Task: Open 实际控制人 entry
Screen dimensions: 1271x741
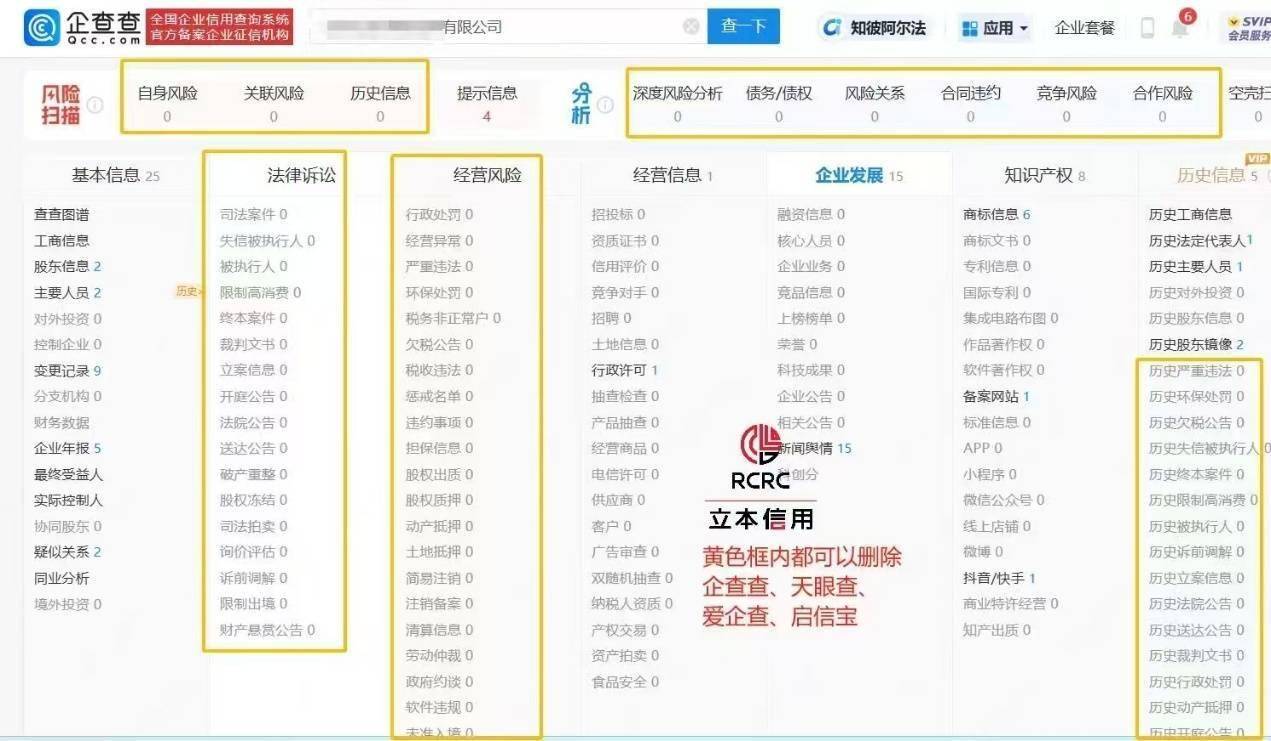Action: [68, 500]
